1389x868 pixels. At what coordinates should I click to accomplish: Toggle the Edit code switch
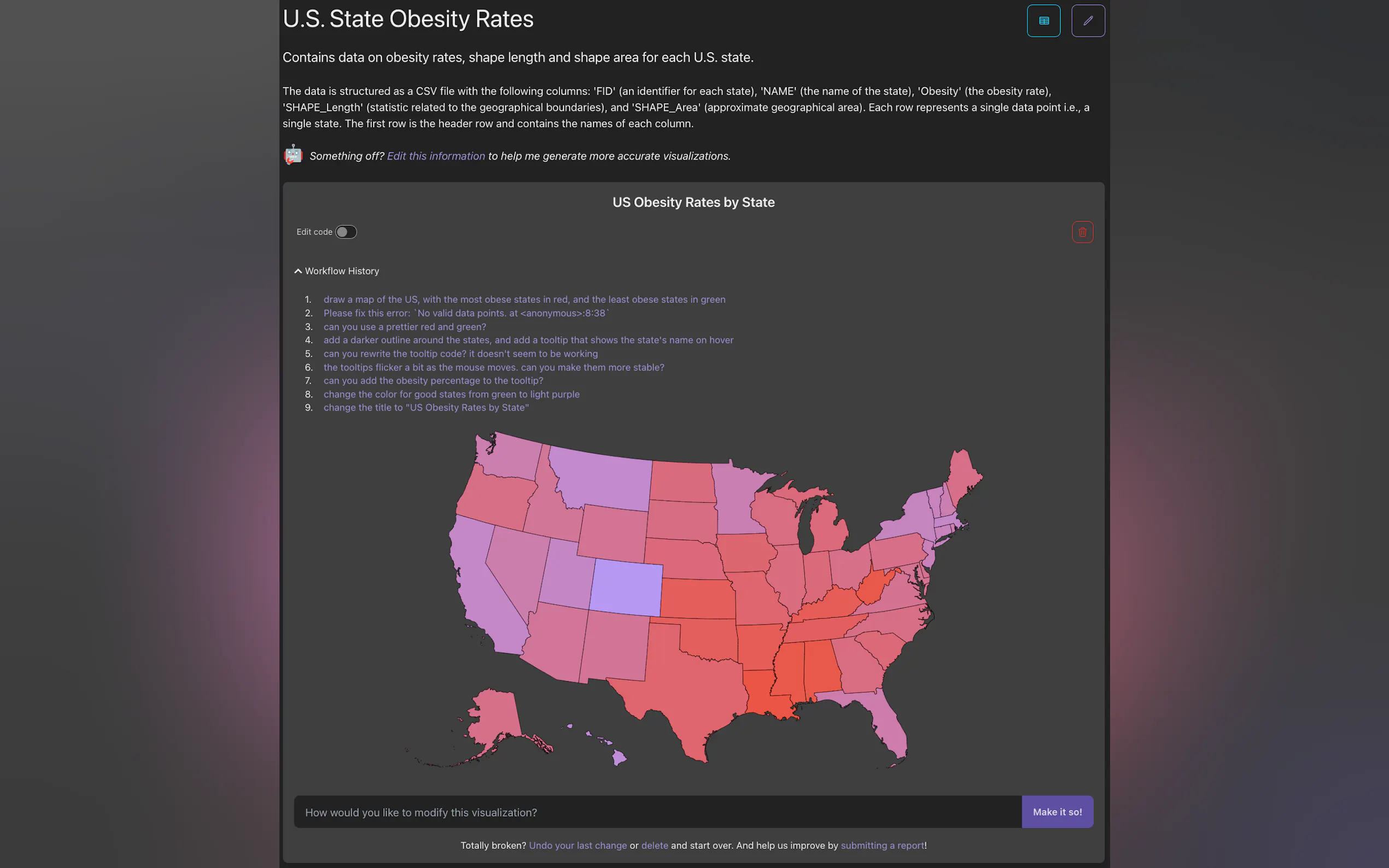346,232
